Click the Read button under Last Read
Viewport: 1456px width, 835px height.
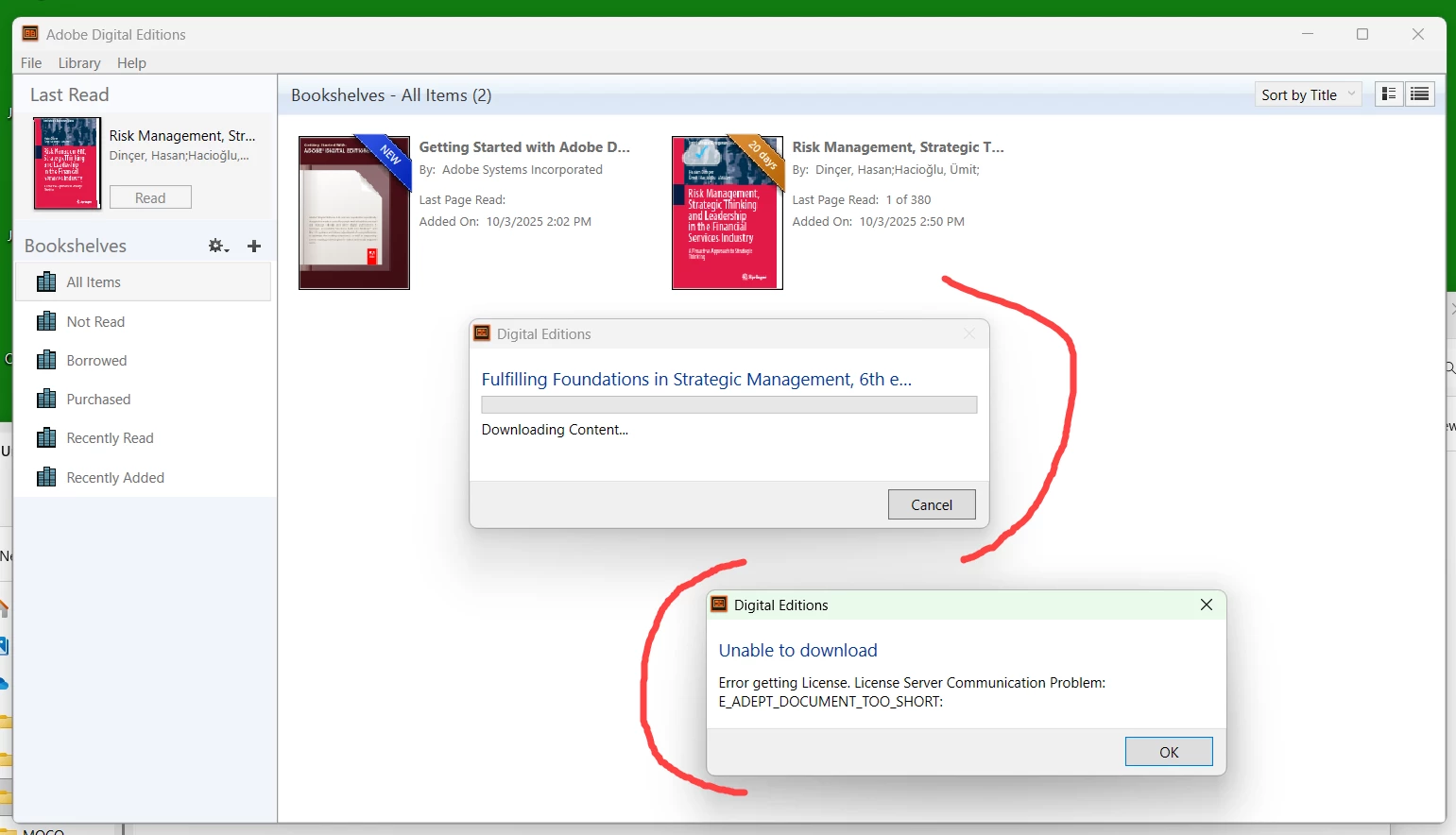coord(150,197)
